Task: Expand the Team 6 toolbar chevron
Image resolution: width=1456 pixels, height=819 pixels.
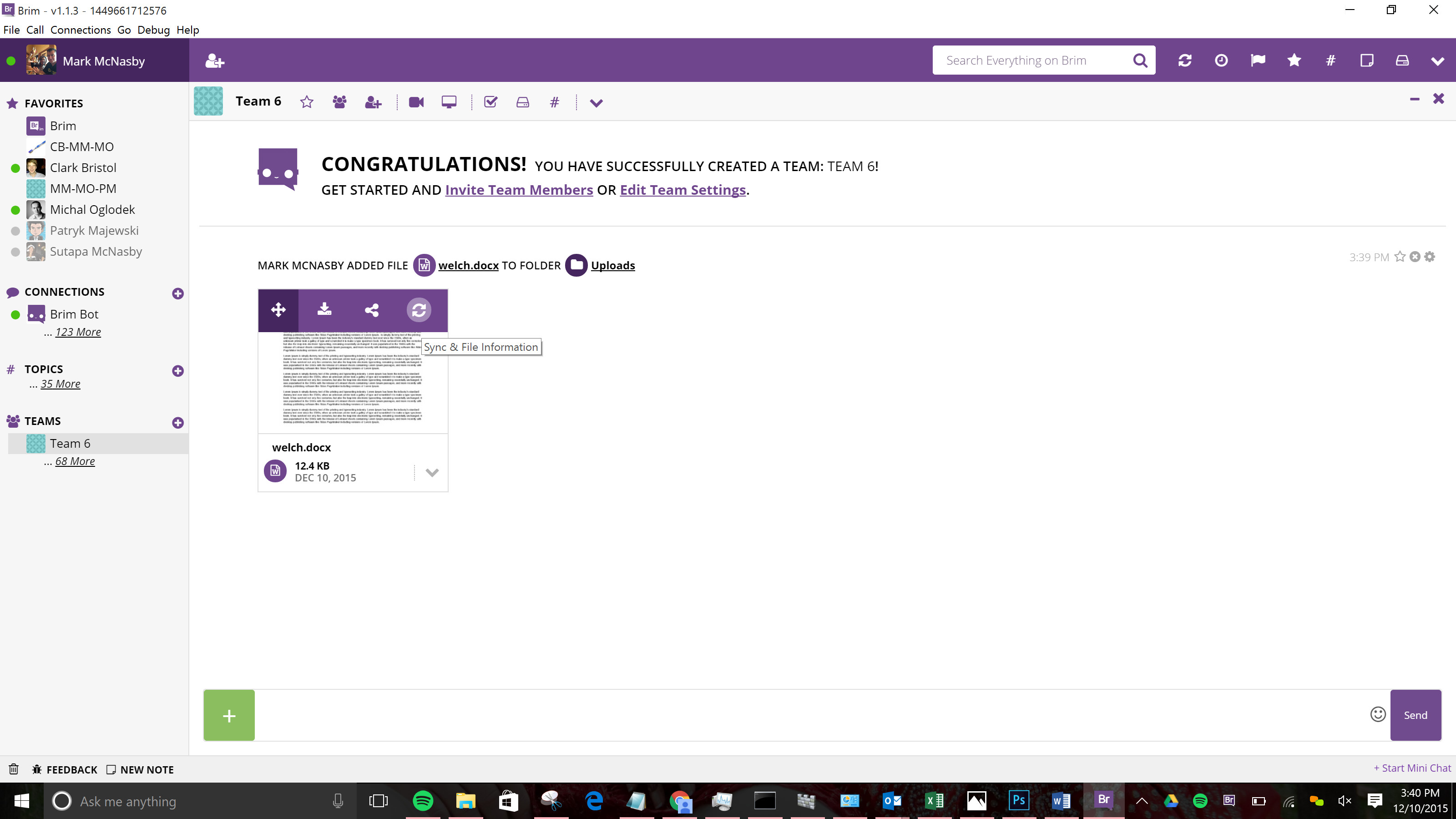Action: (597, 103)
